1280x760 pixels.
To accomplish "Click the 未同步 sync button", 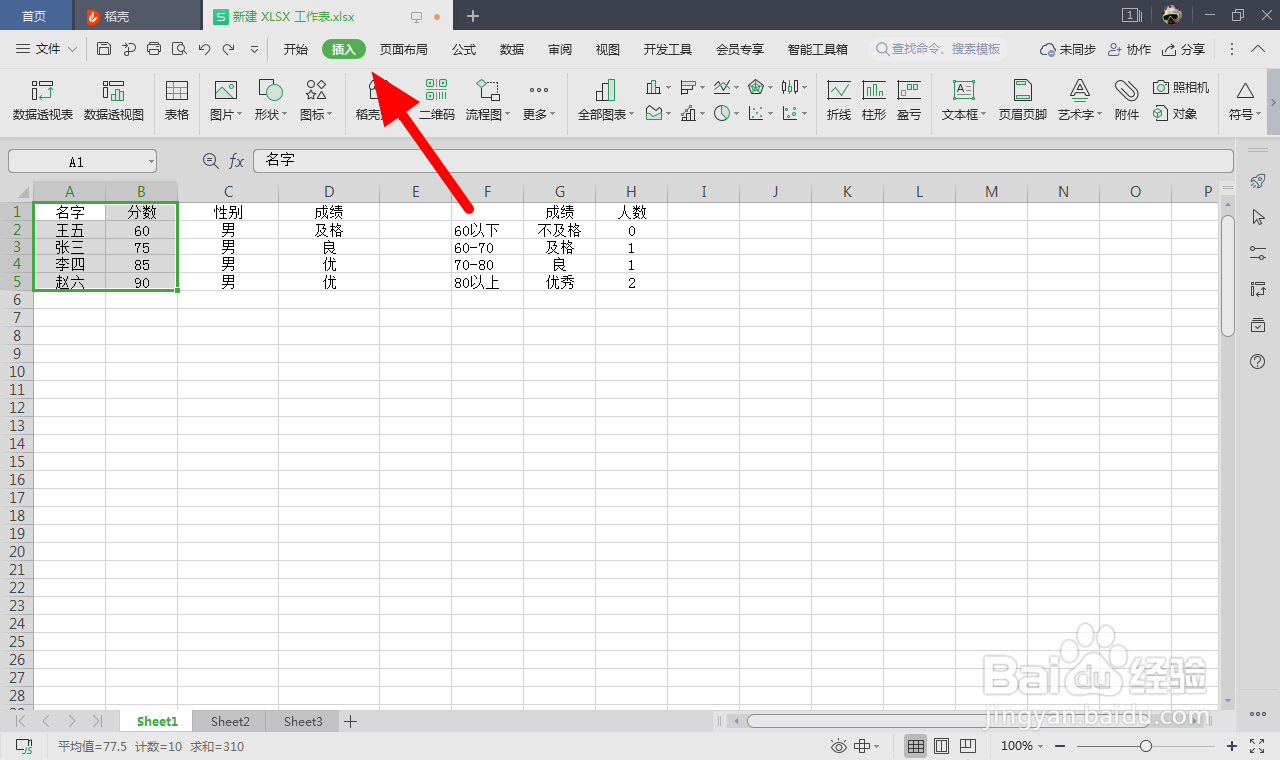I will [x=1068, y=49].
